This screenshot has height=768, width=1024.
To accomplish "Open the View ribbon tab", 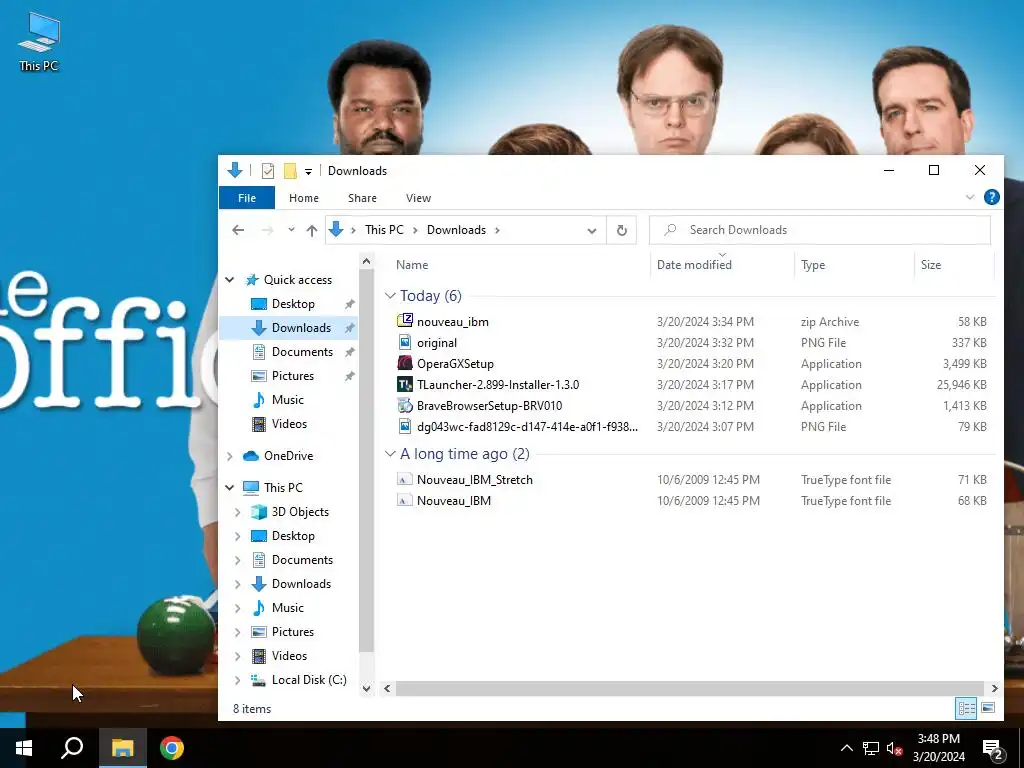I will 418,198.
